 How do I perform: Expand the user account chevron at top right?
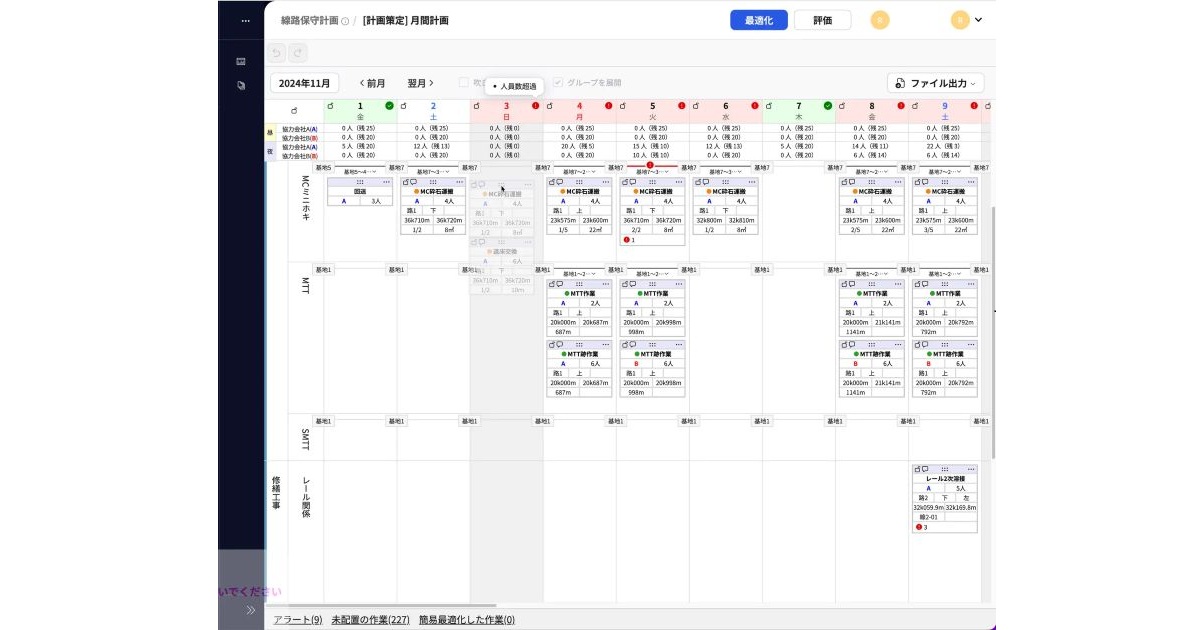click(x=978, y=20)
